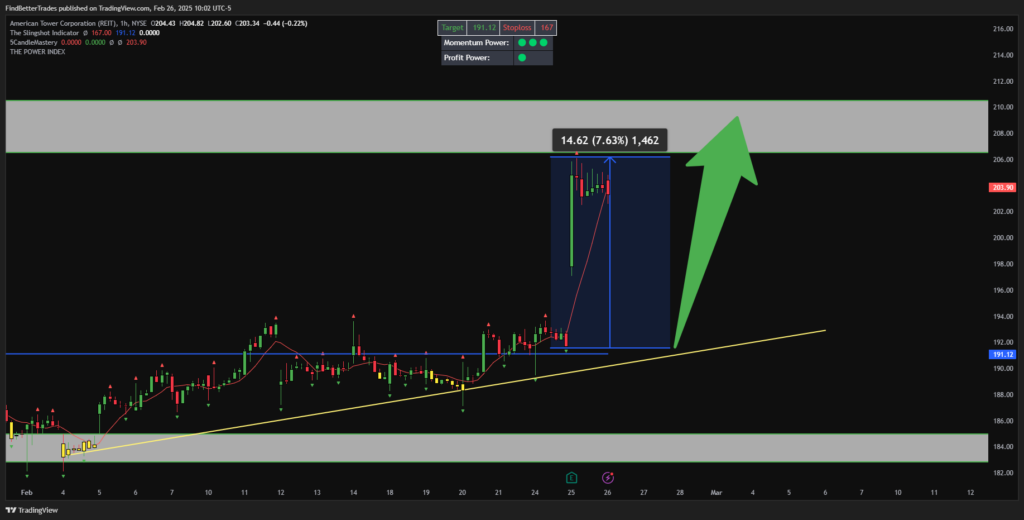
Task: Click the 192.00 price axis label
Action: (x=1002, y=342)
